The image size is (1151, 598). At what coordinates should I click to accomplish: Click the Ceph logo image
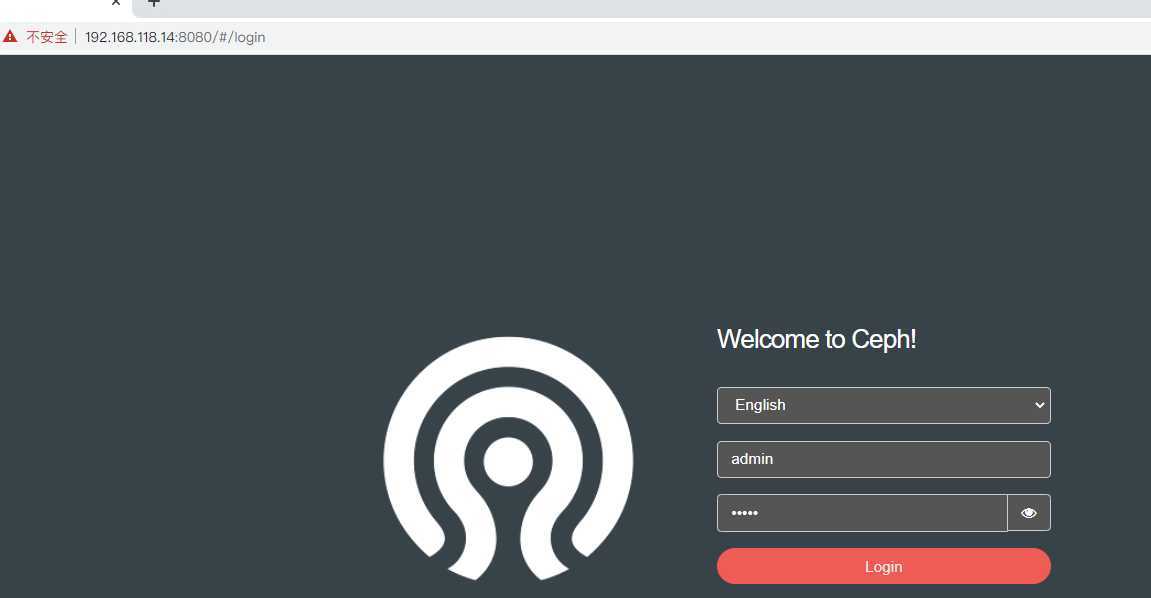[x=508, y=459]
